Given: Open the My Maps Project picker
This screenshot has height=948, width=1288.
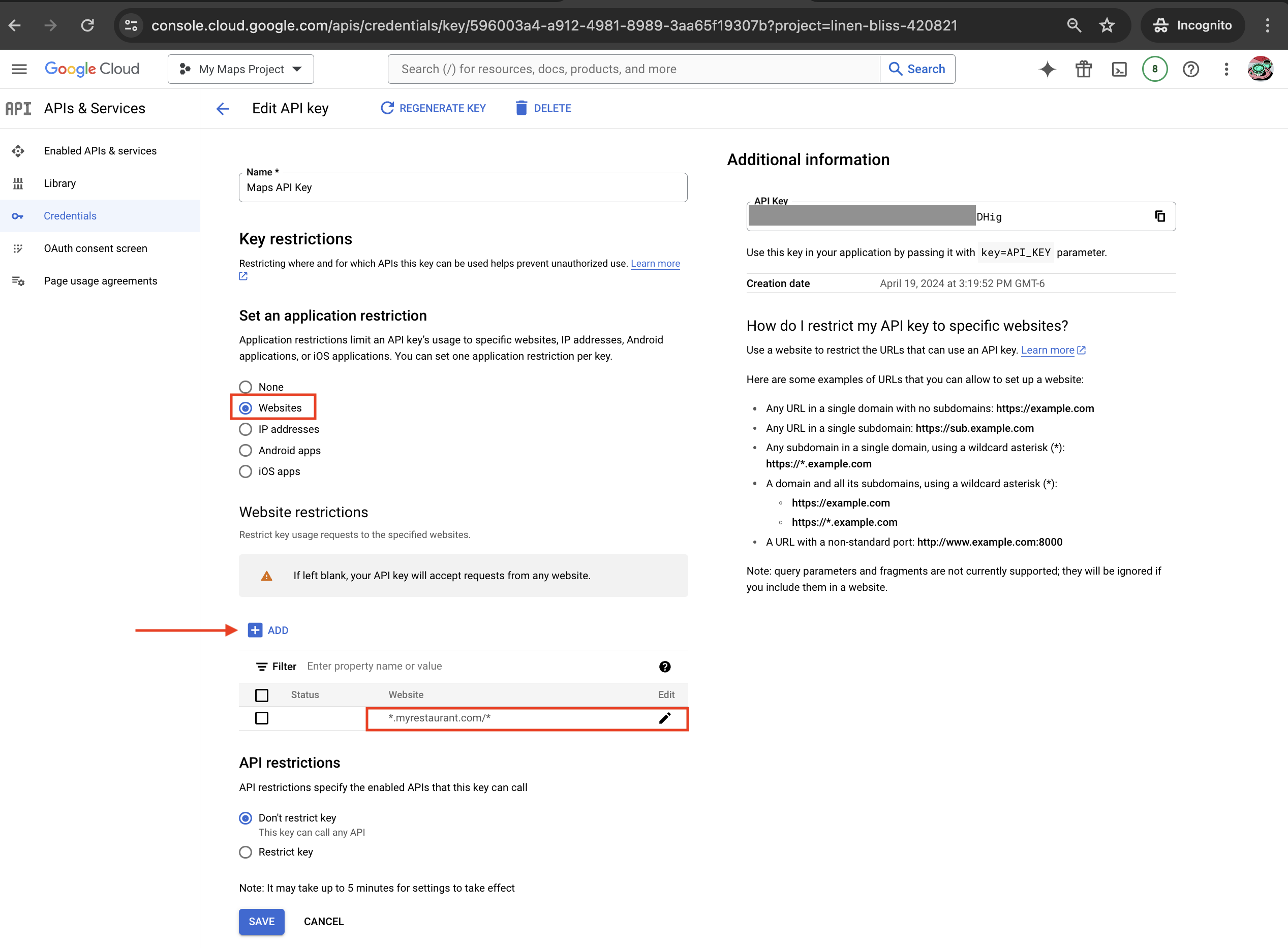Looking at the screenshot, I should coord(240,69).
